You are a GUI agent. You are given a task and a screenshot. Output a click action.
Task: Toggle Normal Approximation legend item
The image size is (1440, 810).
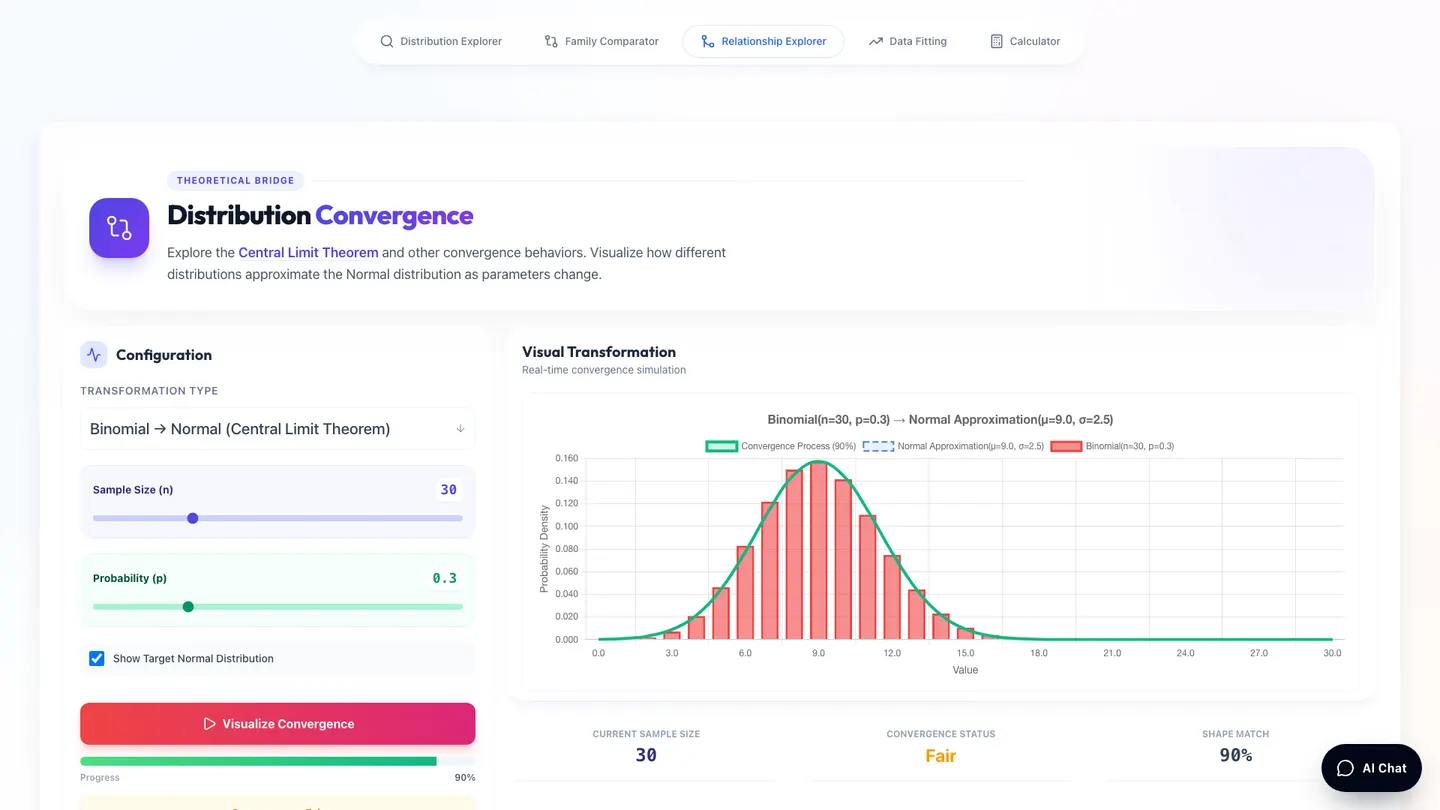click(953, 446)
